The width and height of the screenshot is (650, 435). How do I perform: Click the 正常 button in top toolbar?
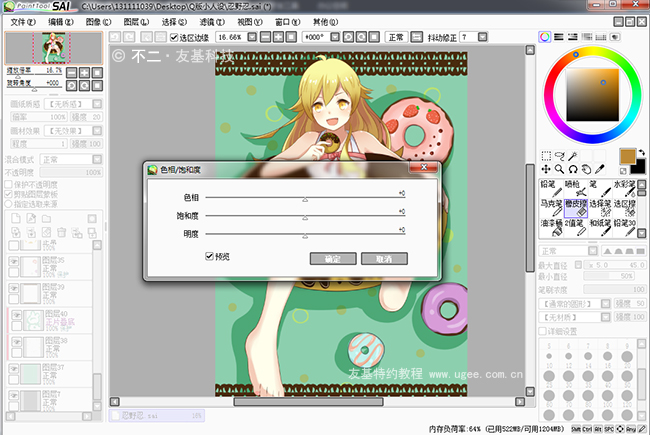pyautogui.click(x=396, y=37)
